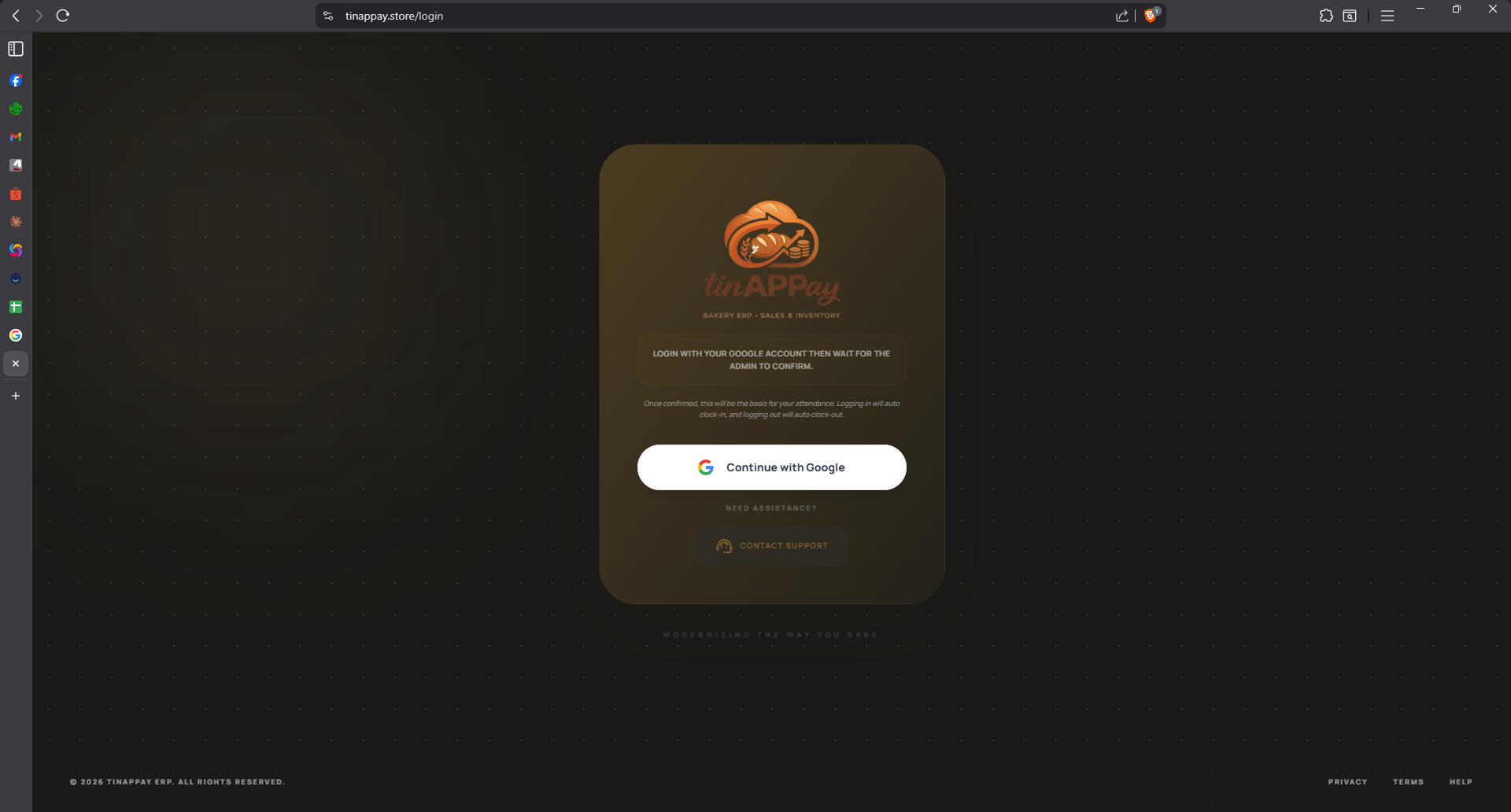Switch to the Facebook tab in sidebar
Image resolution: width=1511 pixels, height=812 pixels.
pyautogui.click(x=16, y=80)
